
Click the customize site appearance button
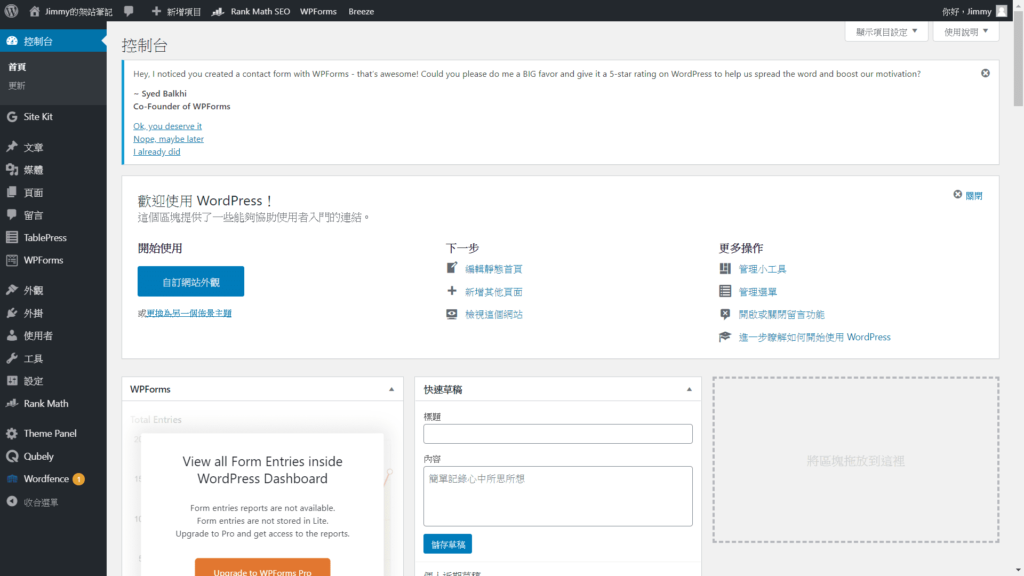coord(191,281)
